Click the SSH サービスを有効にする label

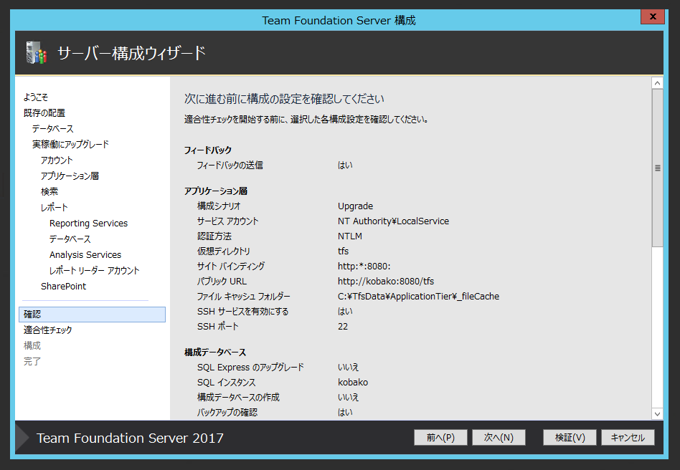click(x=243, y=311)
